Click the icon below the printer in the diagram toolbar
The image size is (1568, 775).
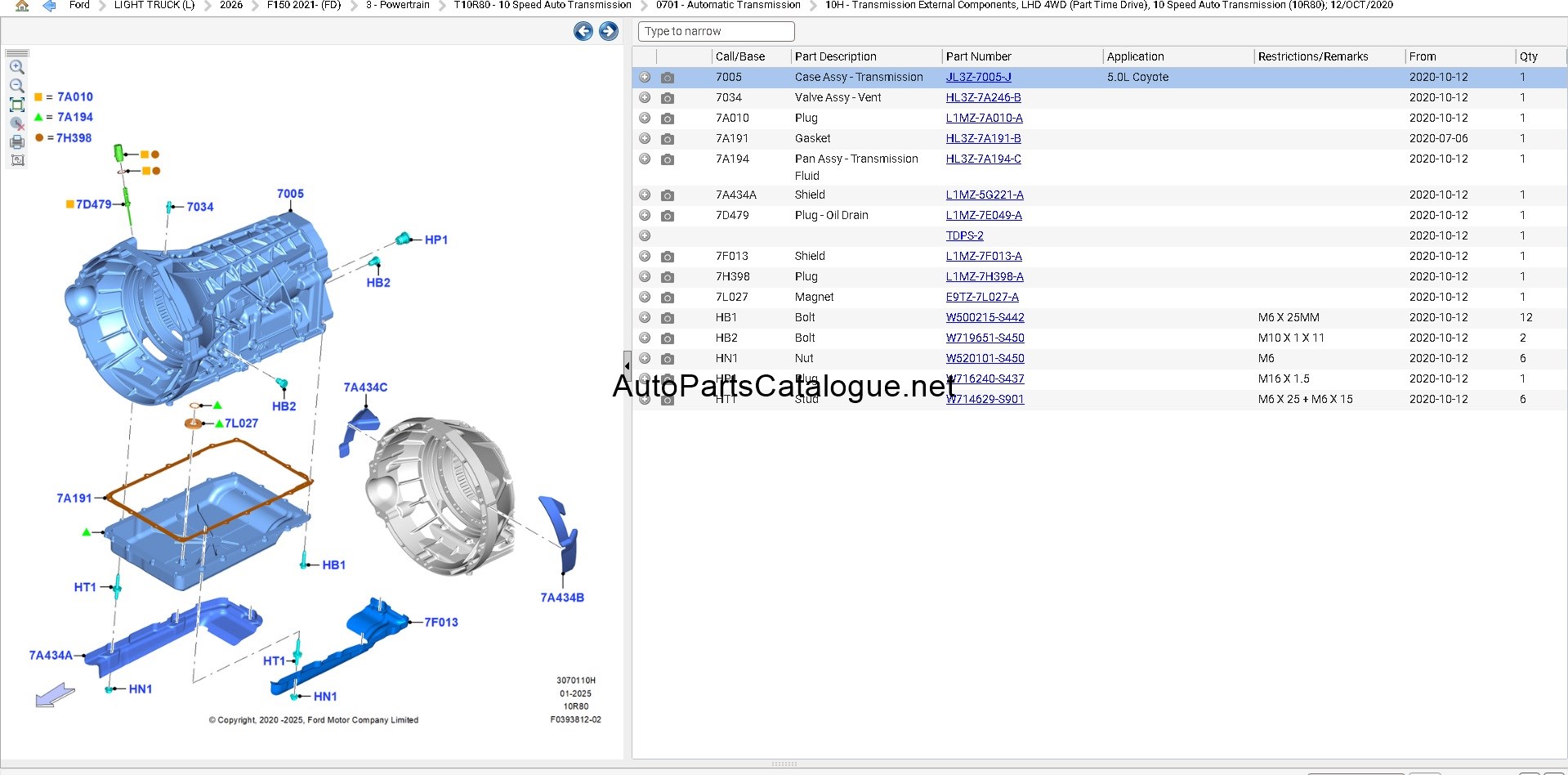[x=17, y=160]
